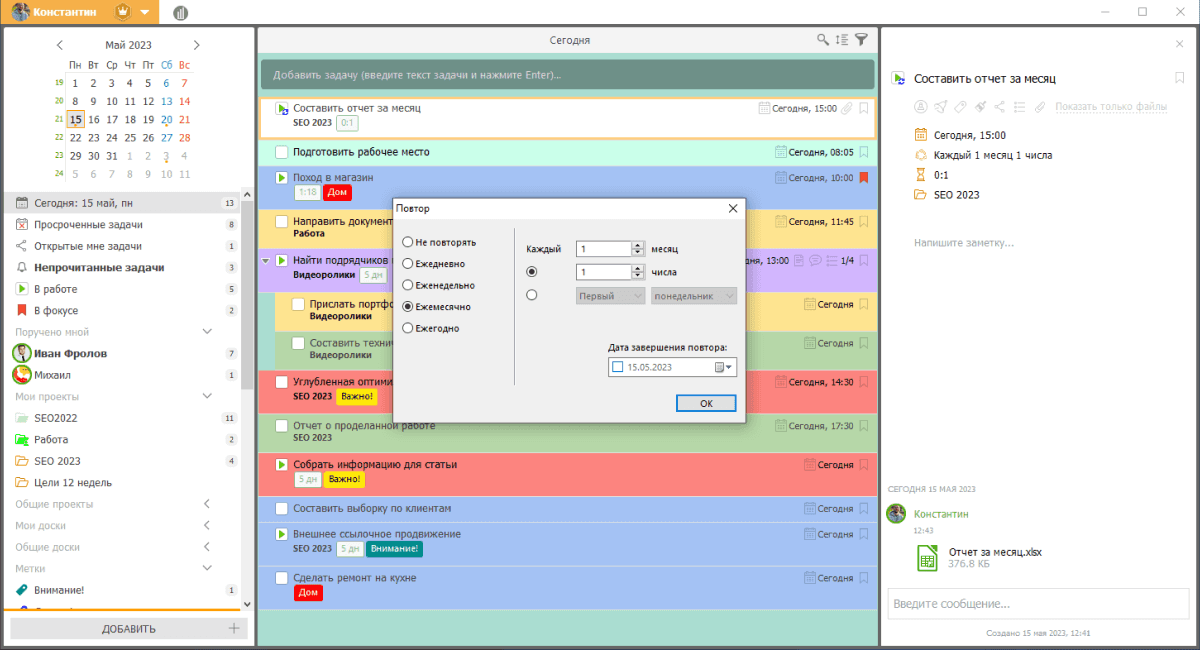Click the sort order icon above the task list

pos(842,40)
